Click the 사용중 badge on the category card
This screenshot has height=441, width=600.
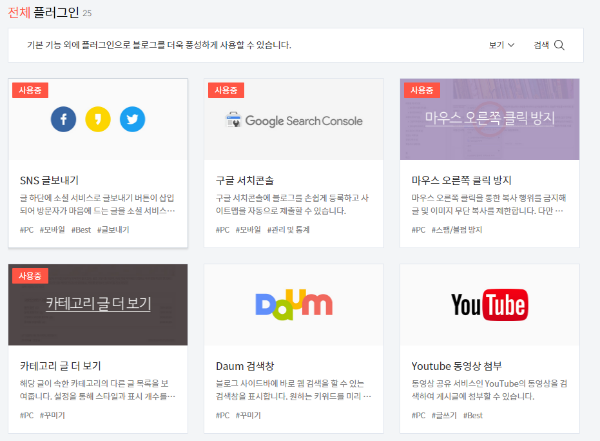(30, 276)
